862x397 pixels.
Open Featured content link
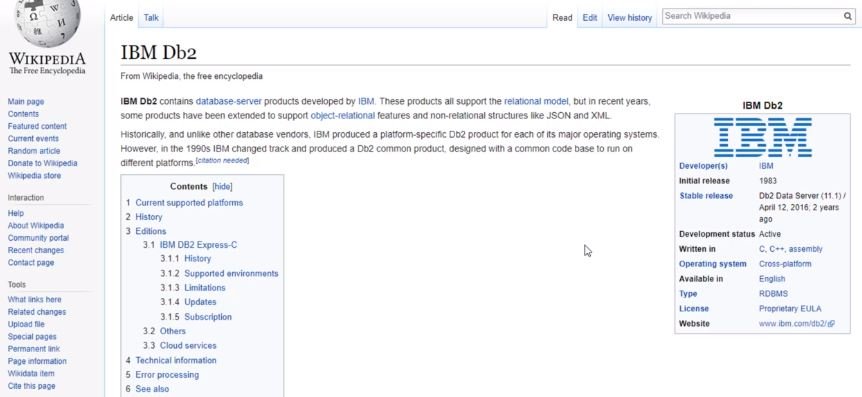(x=37, y=126)
